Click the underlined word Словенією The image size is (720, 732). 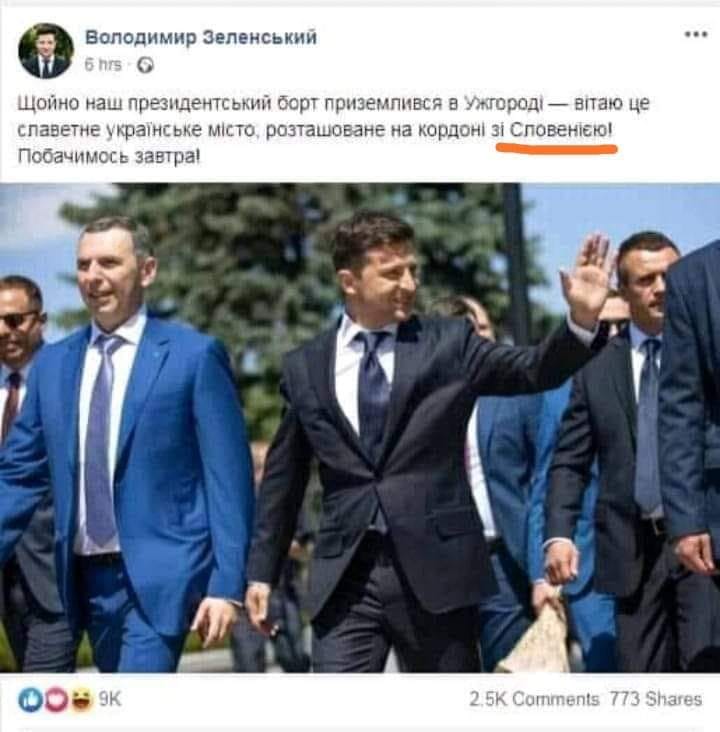click(558, 129)
